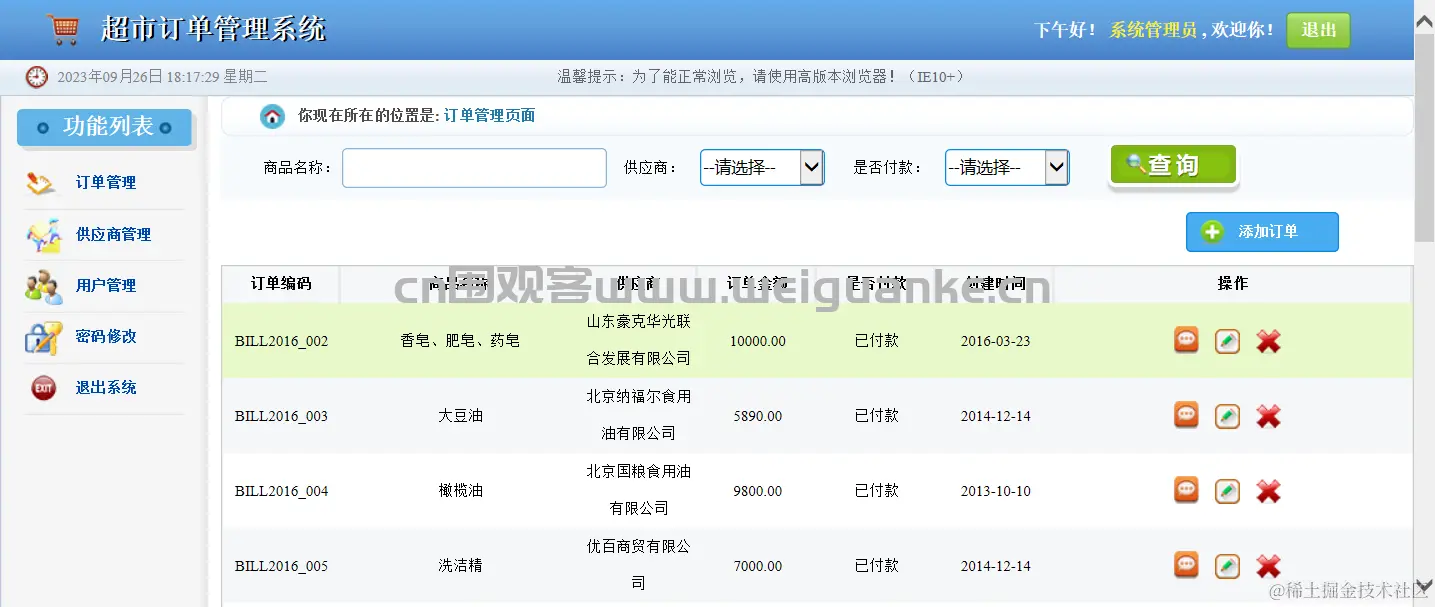Click the 订单编码 column header

click(x=281, y=284)
